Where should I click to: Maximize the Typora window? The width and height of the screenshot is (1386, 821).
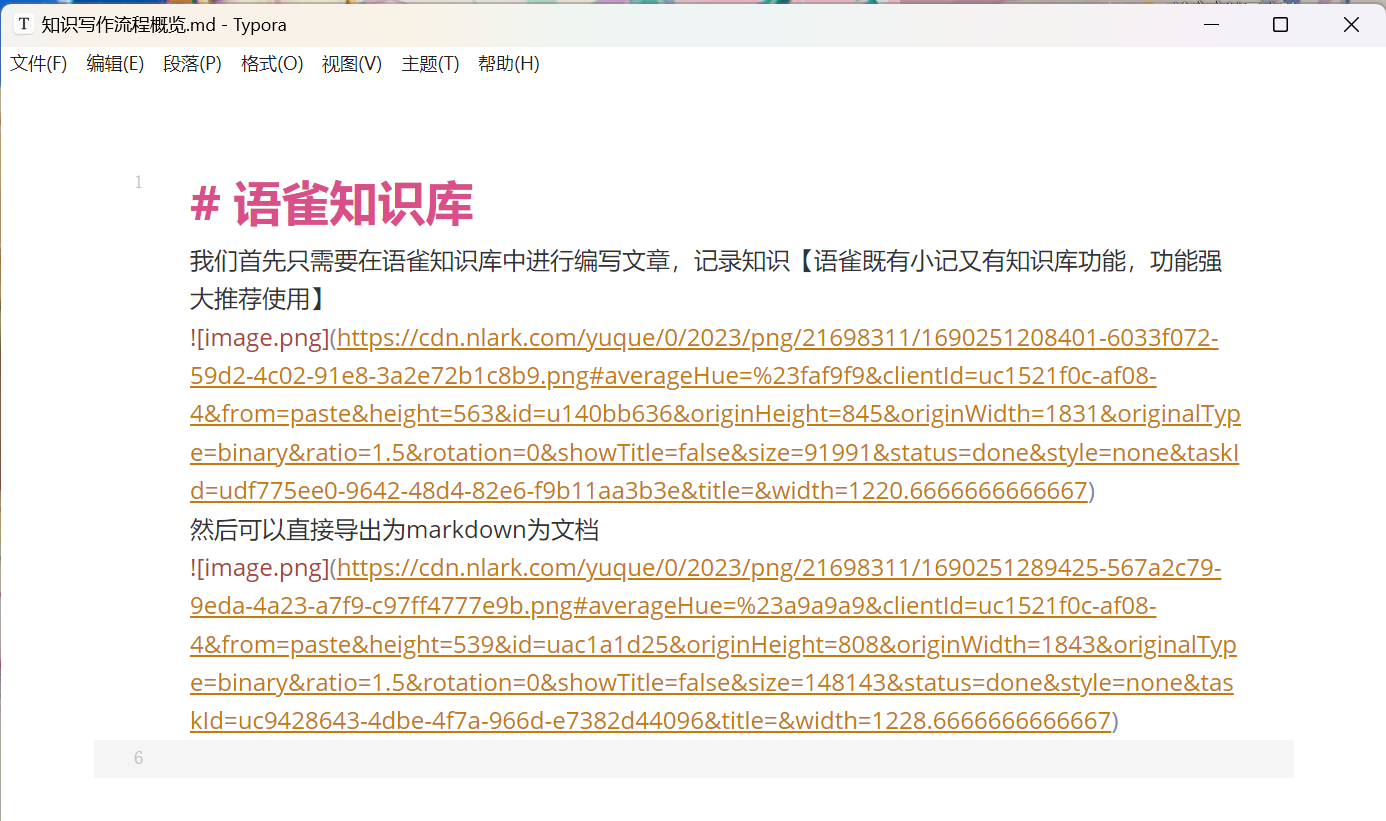tap(1280, 25)
